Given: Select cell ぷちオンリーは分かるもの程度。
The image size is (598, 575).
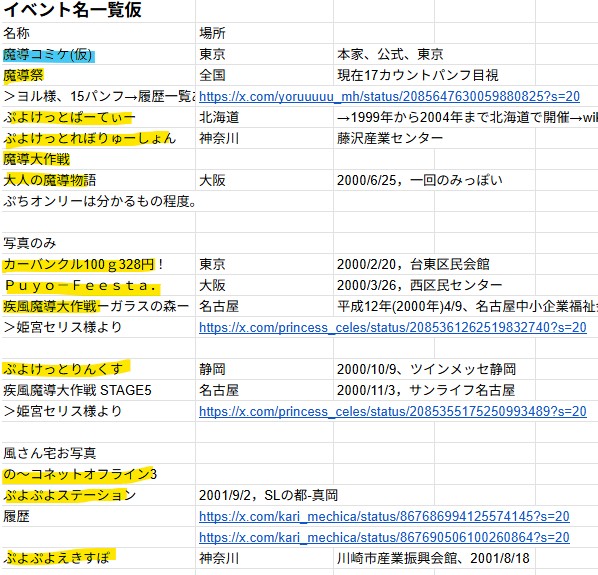Looking at the screenshot, I should (x=100, y=201).
